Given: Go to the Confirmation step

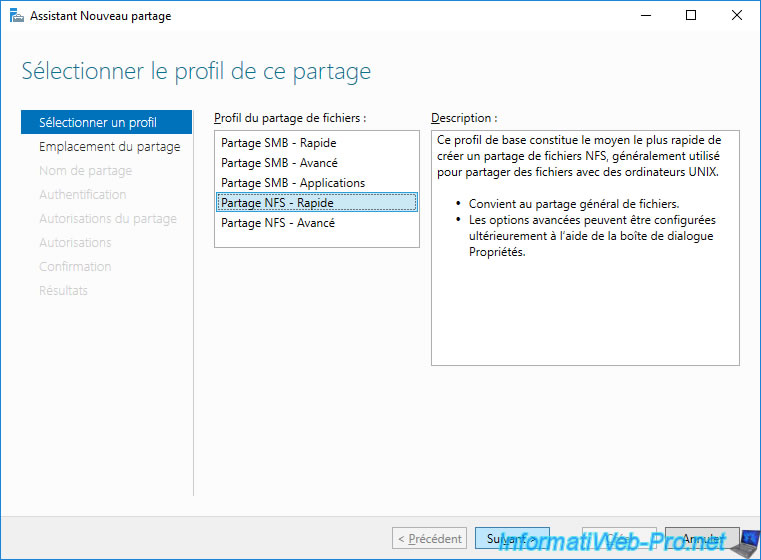Looking at the screenshot, I should pyautogui.click(x=75, y=266).
